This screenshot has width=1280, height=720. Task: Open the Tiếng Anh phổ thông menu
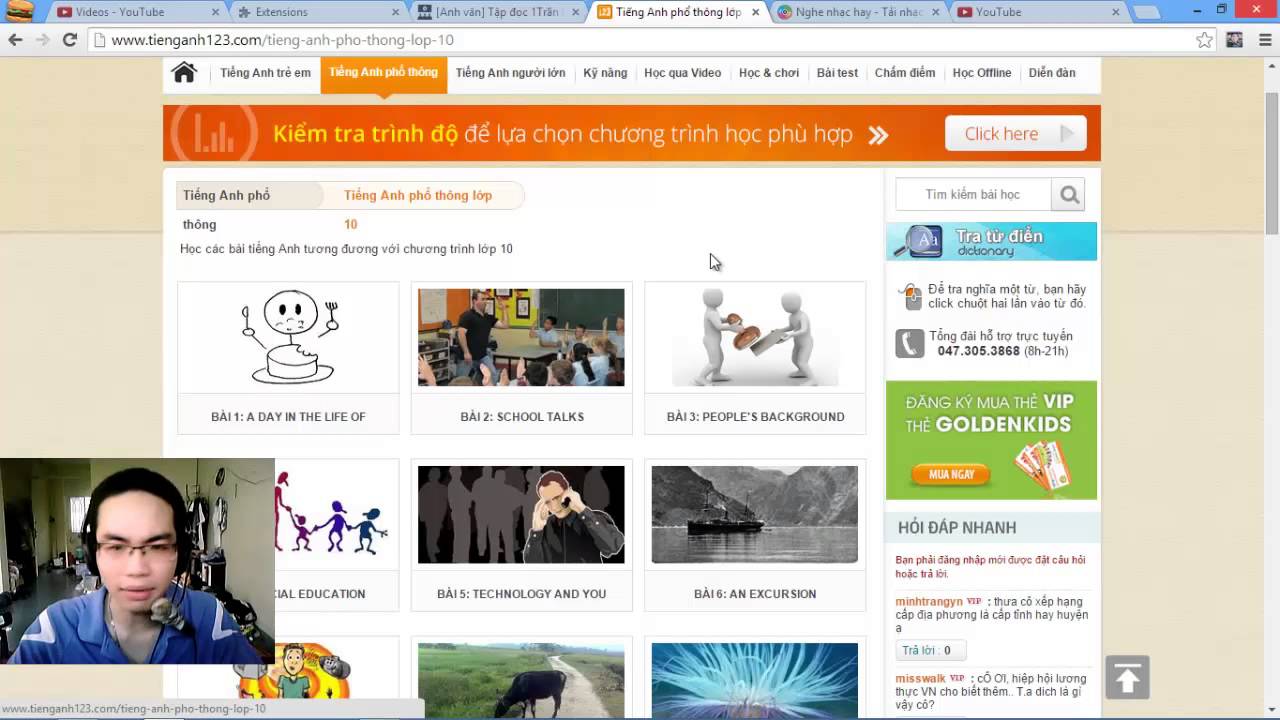(383, 73)
